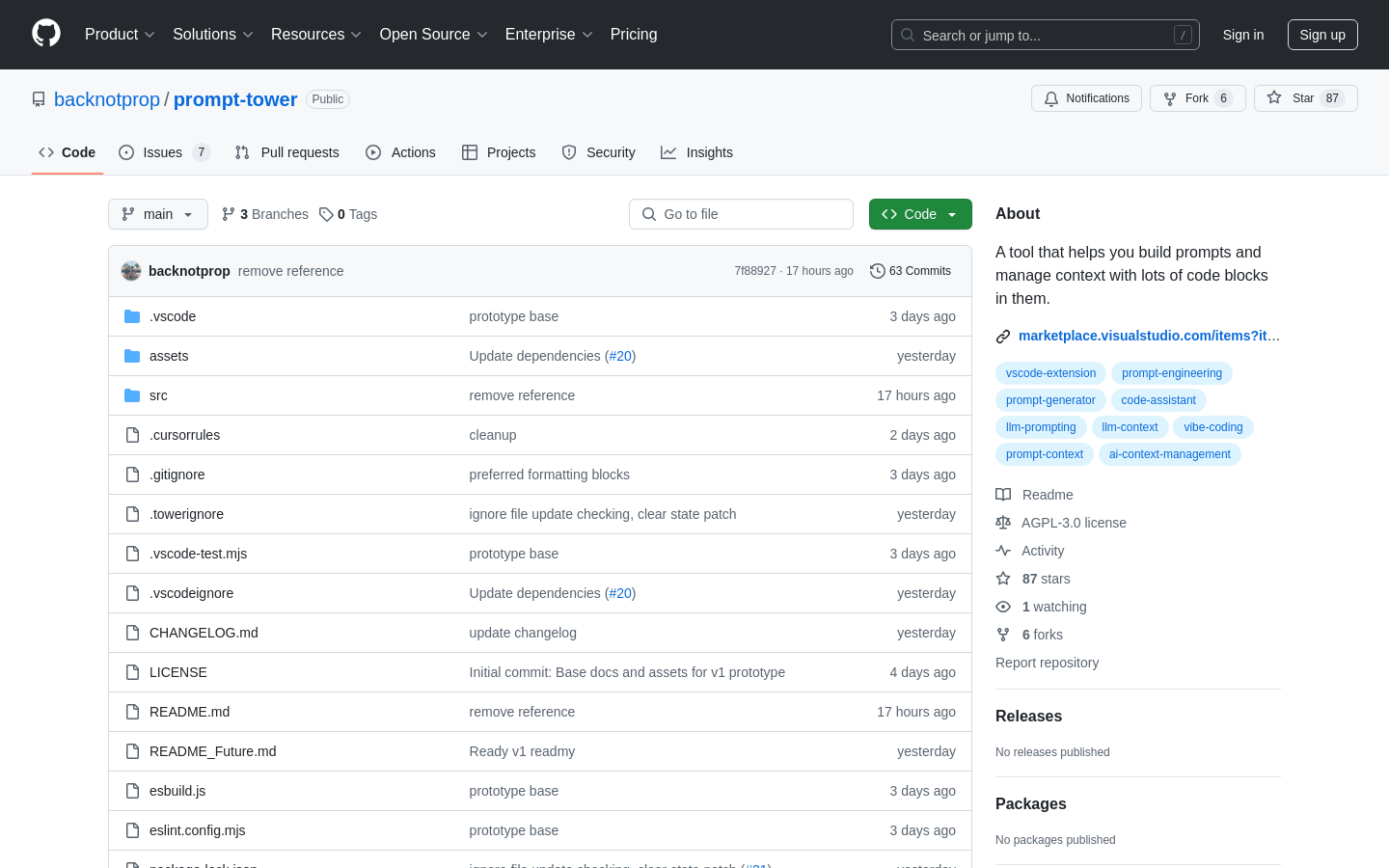This screenshot has height=868, width=1389.
Task: Open the GitHub homepage logo
Action: click(46, 34)
